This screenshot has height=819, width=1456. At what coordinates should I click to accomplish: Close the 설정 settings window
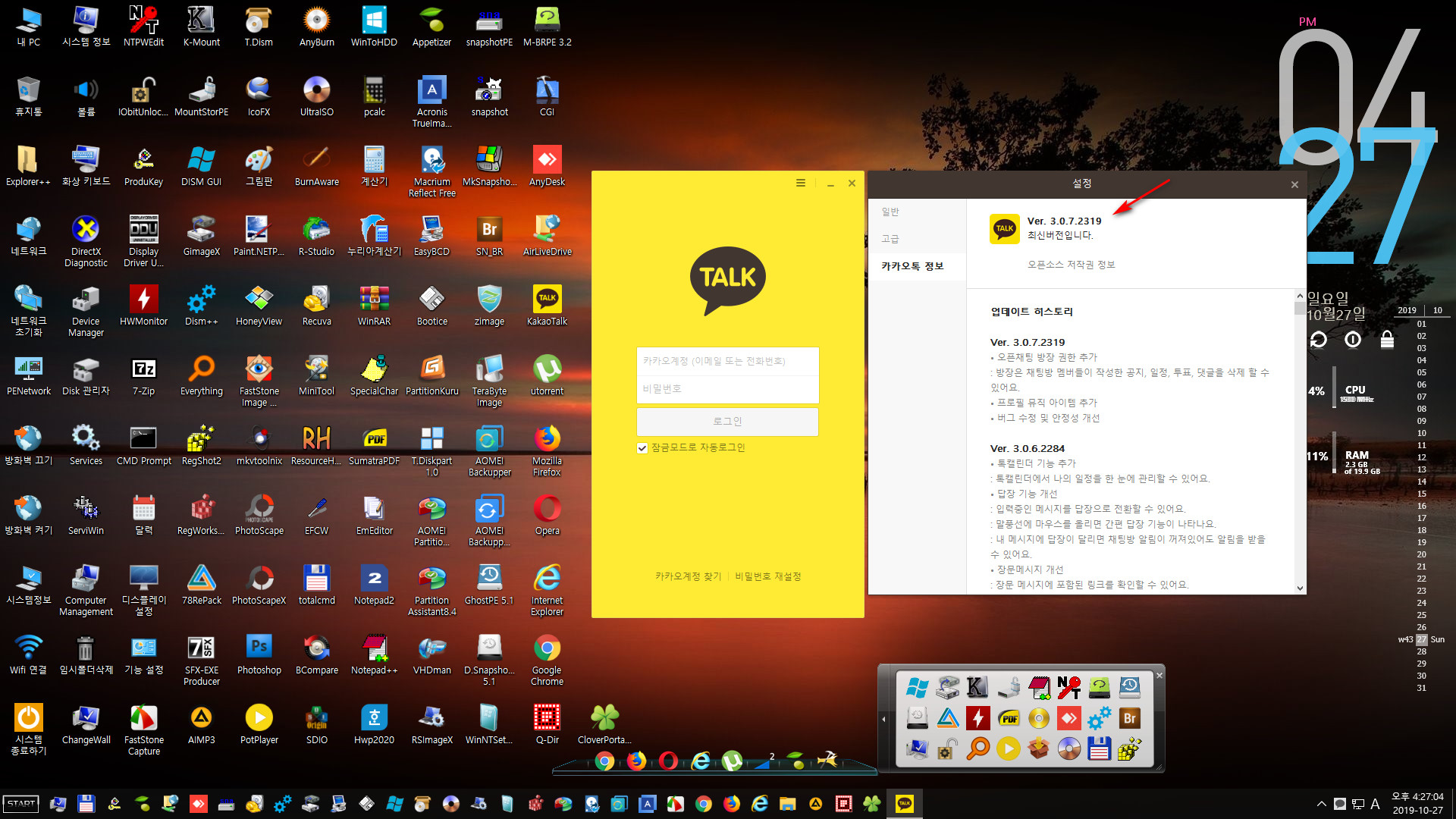point(1294,184)
